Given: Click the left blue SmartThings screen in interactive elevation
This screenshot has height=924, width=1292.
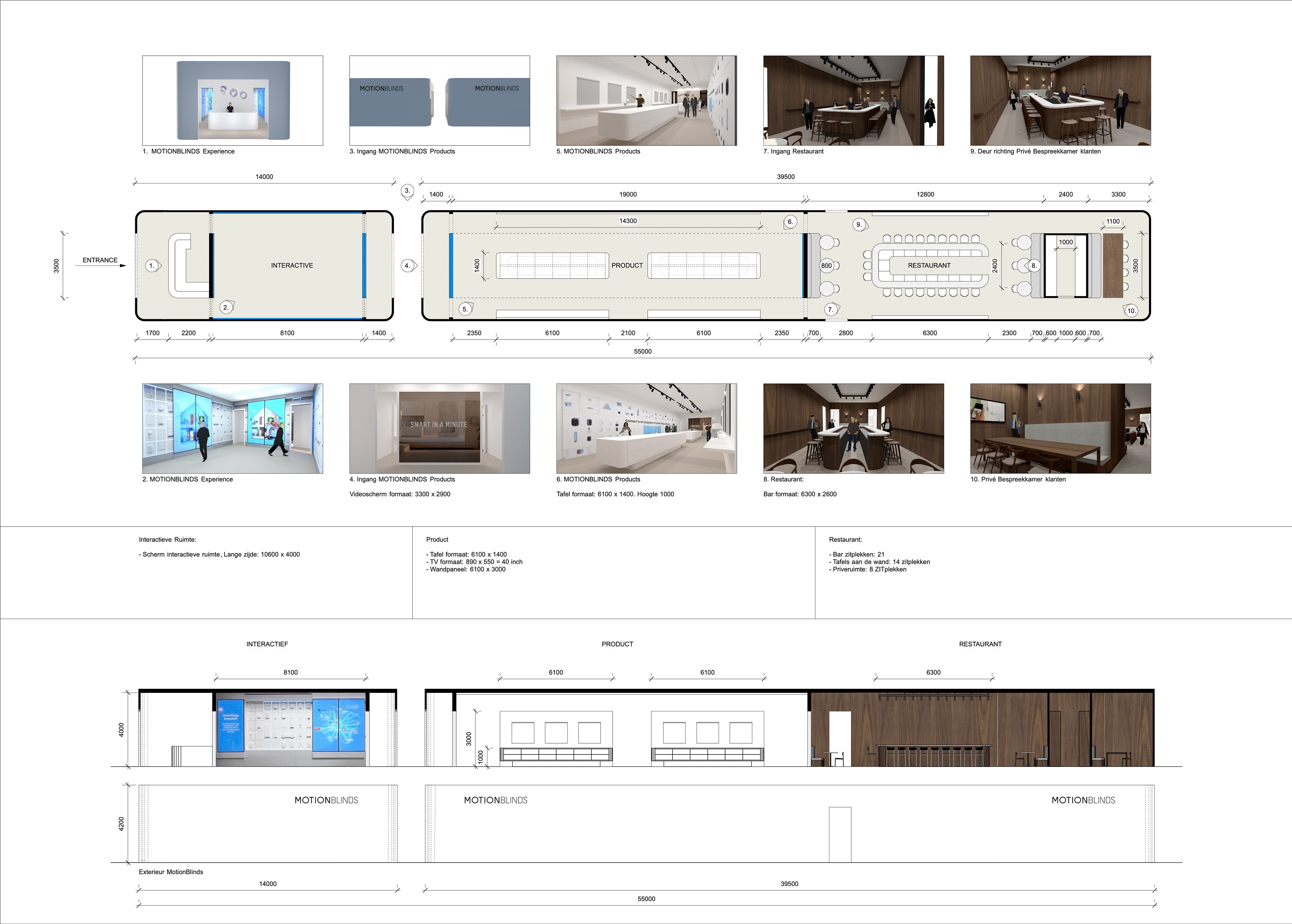Looking at the screenshot, I should tap(230, 725).
